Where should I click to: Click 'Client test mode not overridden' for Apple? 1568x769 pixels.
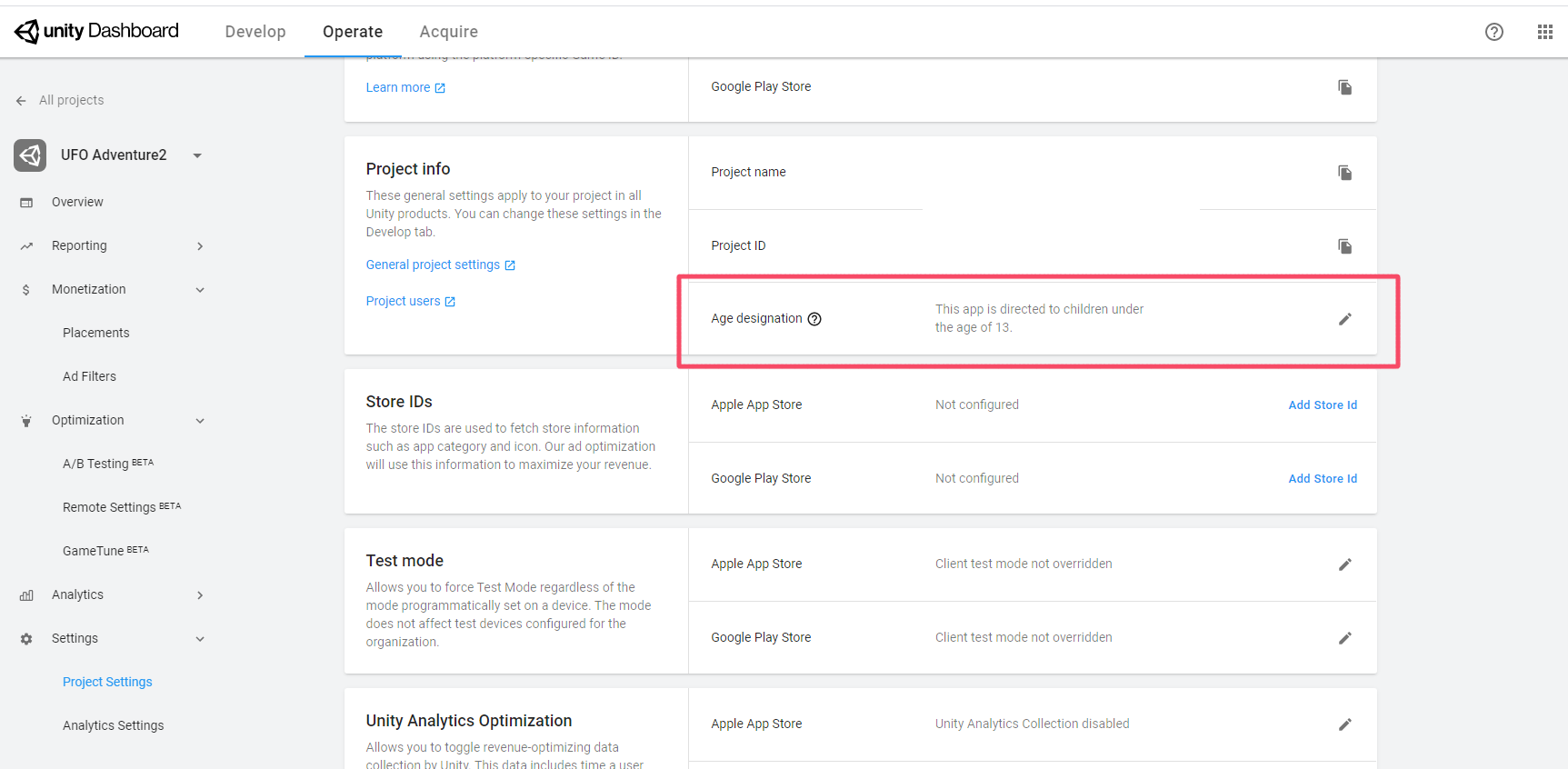point(1024,564)
